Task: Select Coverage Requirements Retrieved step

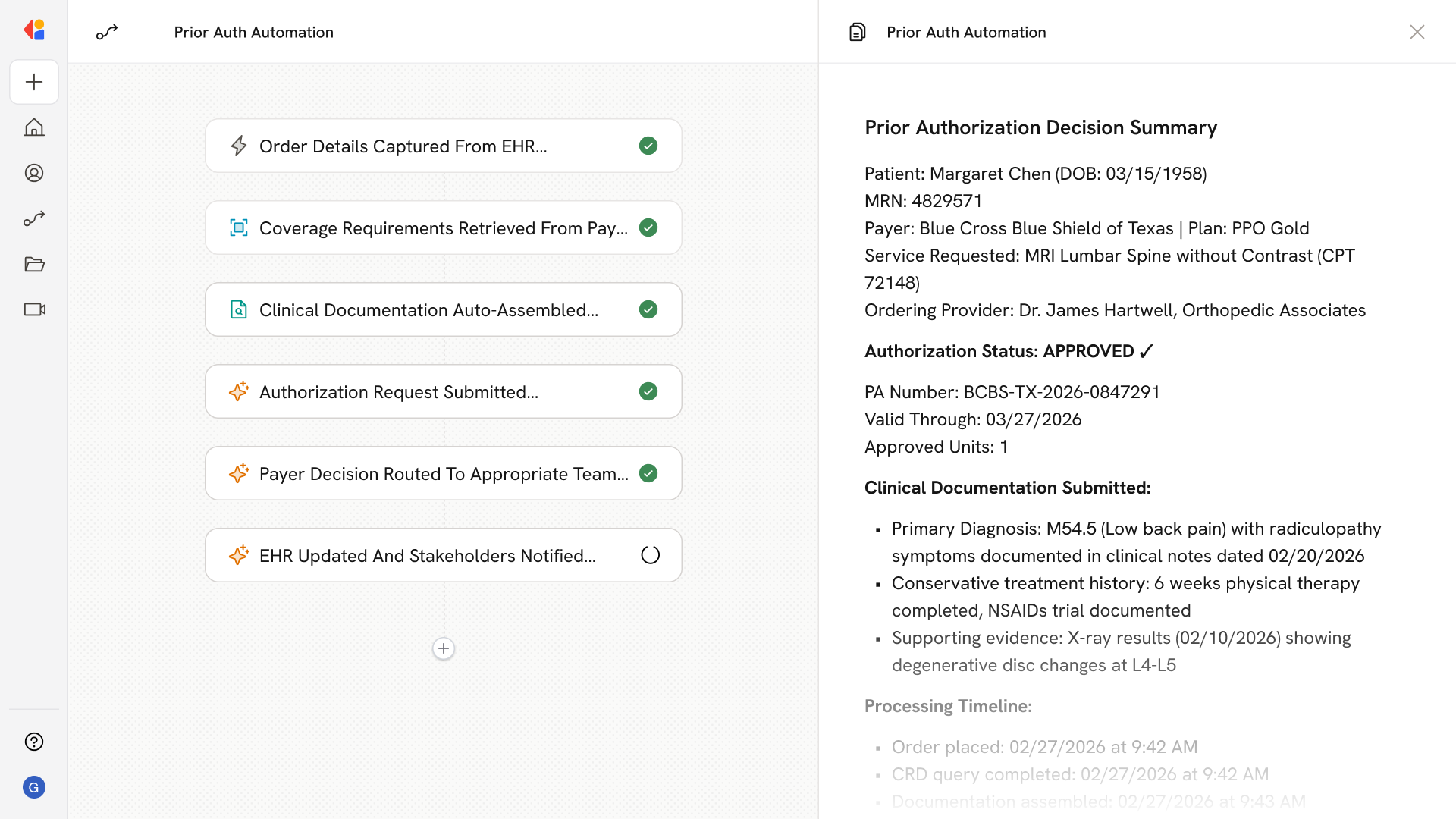Action: 443,227
